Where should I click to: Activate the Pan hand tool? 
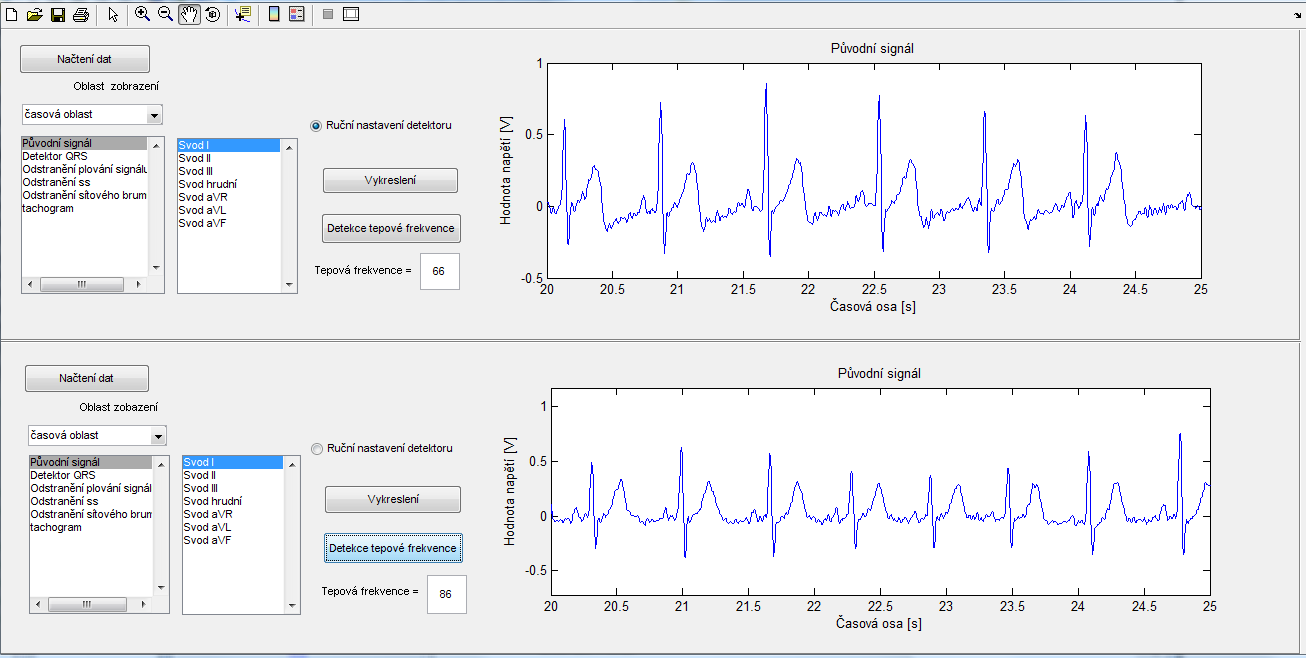pyautogui.click(x=189, y=15)
